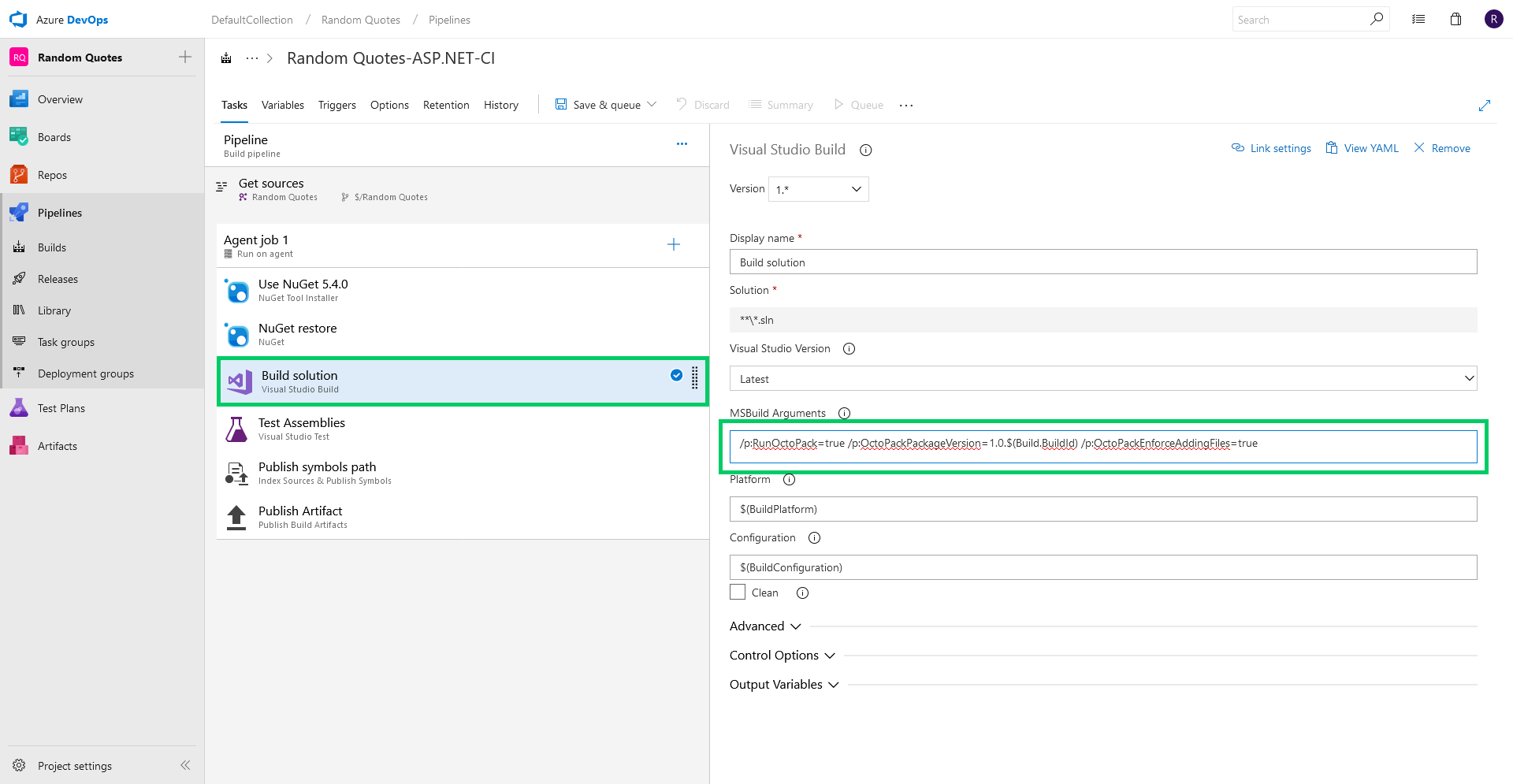
Task: Select the Get sources step
Action: click(457, 189)
